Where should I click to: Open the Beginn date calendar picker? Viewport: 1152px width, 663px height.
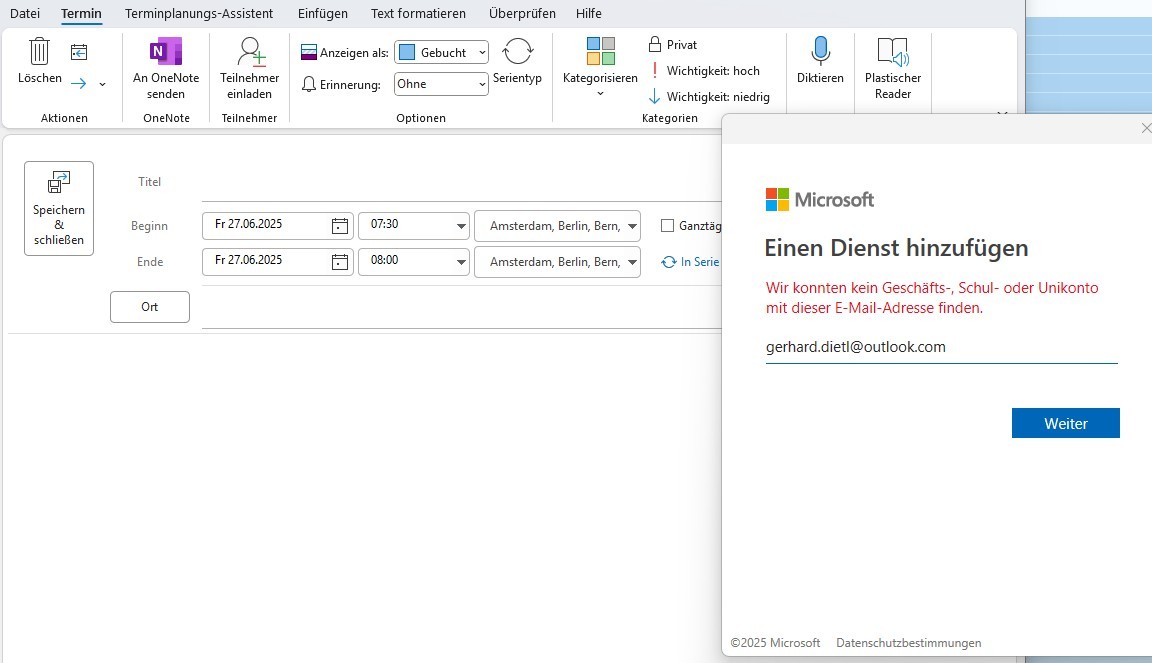point(339,226)
